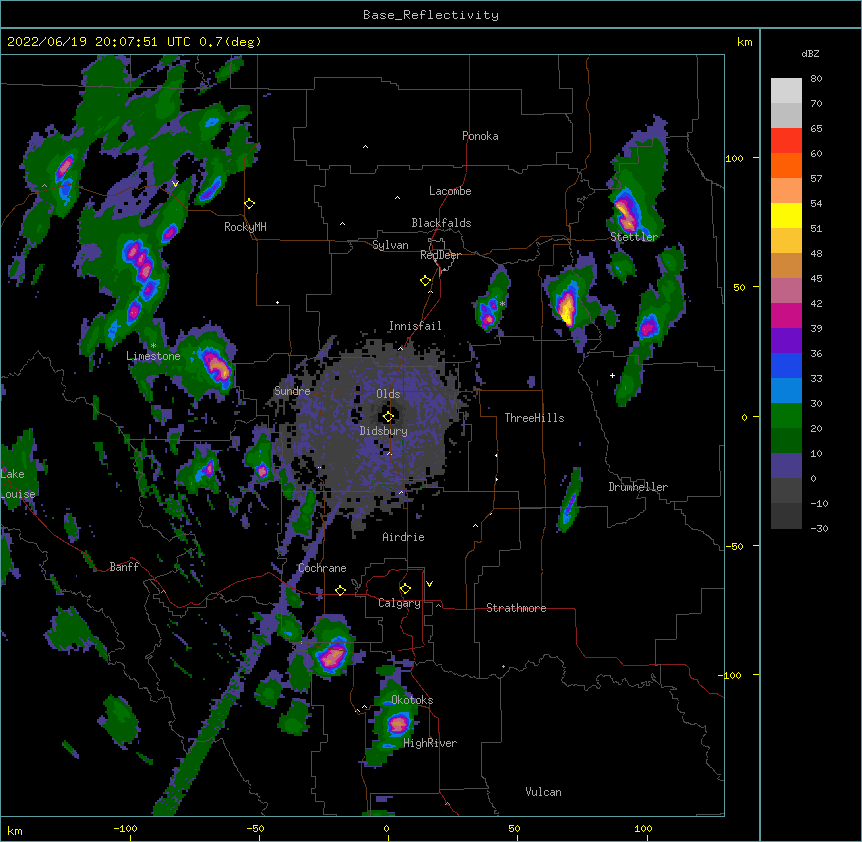The image size is (862, 842).
Task: Click the 80 value on dBZ scale
Action: (816, 79)
